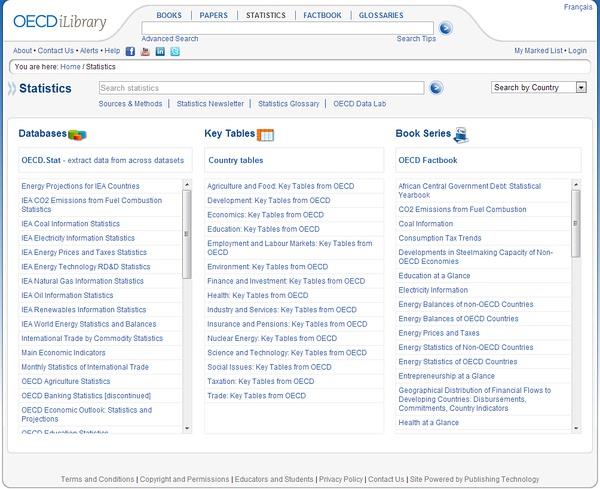Switch to the Papers tab
The height and width of the screenshot is (489, 600).
(x=214, y=15)
